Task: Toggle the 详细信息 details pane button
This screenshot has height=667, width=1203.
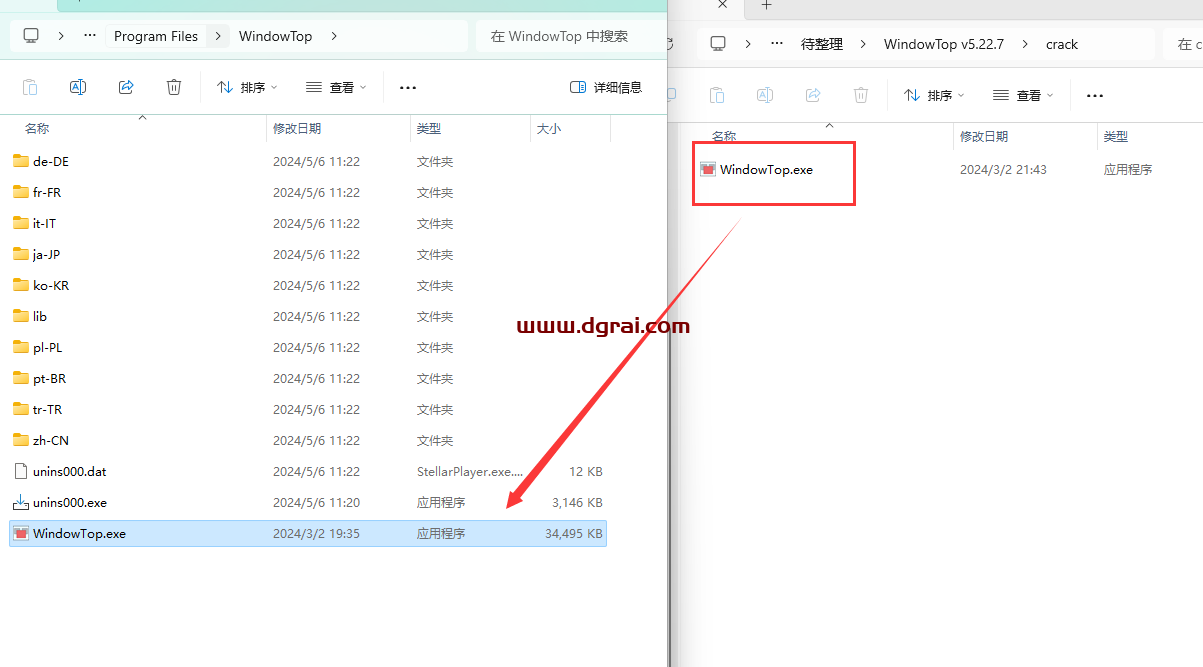Action: click(x=606, y=87)
